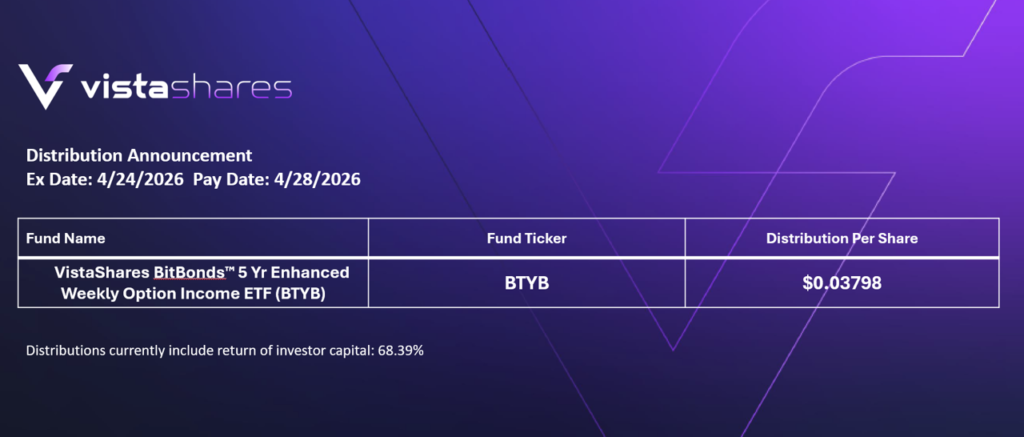Select the Distribution Announcement heading

point(139,156)
